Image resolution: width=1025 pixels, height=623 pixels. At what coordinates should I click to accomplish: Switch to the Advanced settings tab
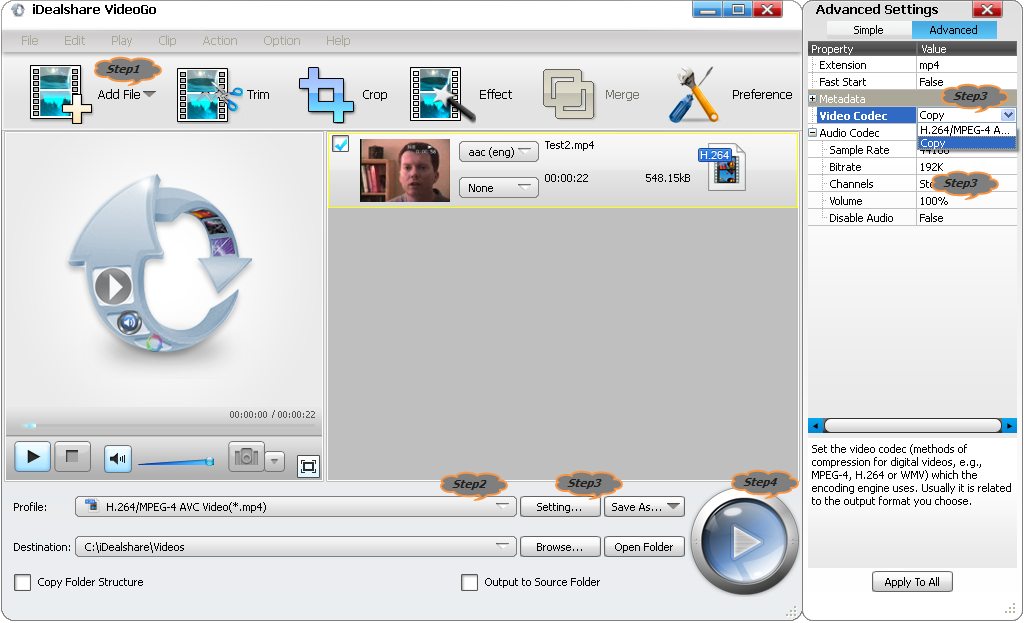(954, 30)
